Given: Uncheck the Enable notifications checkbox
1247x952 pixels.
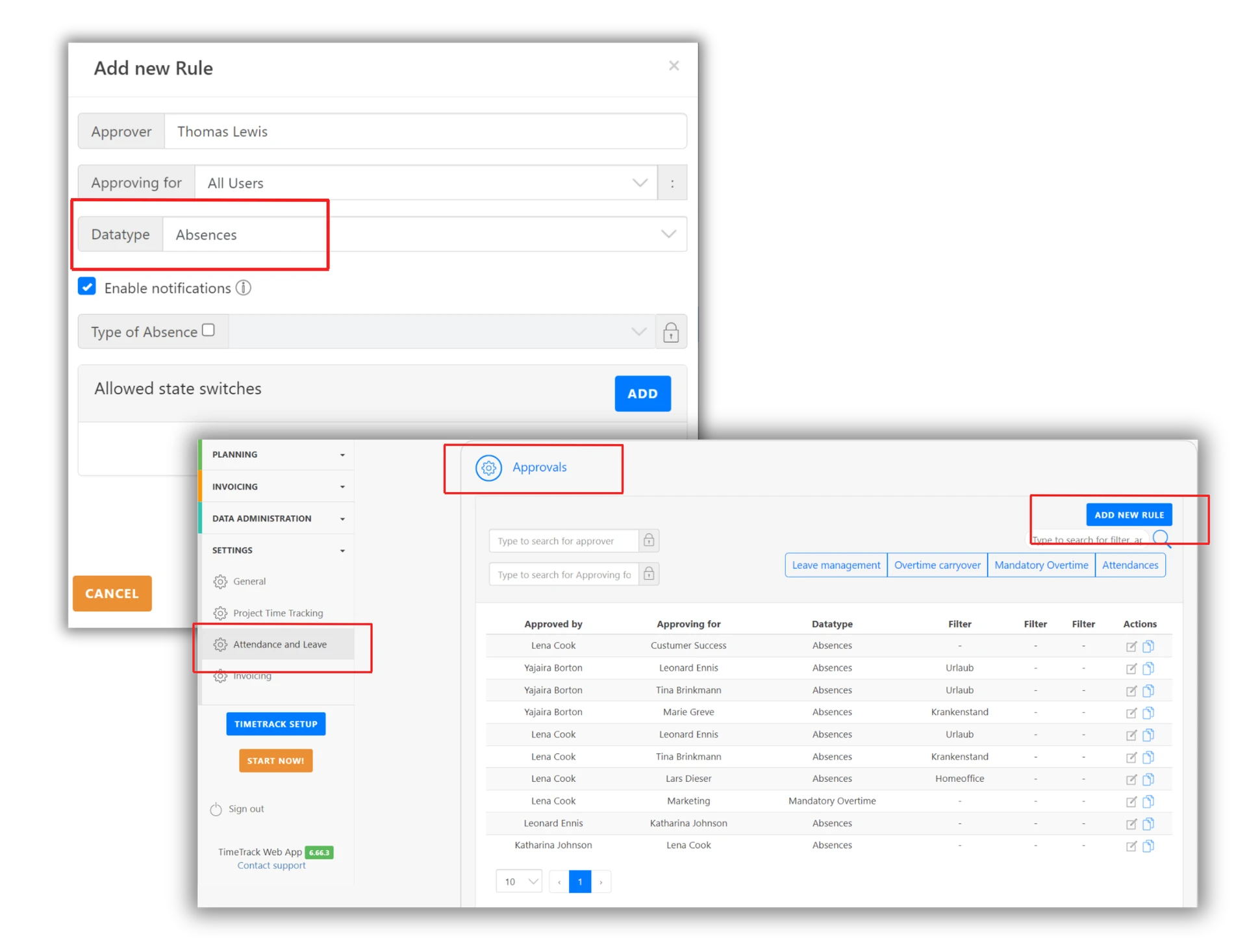Looking at the screenshot, I should tap(87, 287).
